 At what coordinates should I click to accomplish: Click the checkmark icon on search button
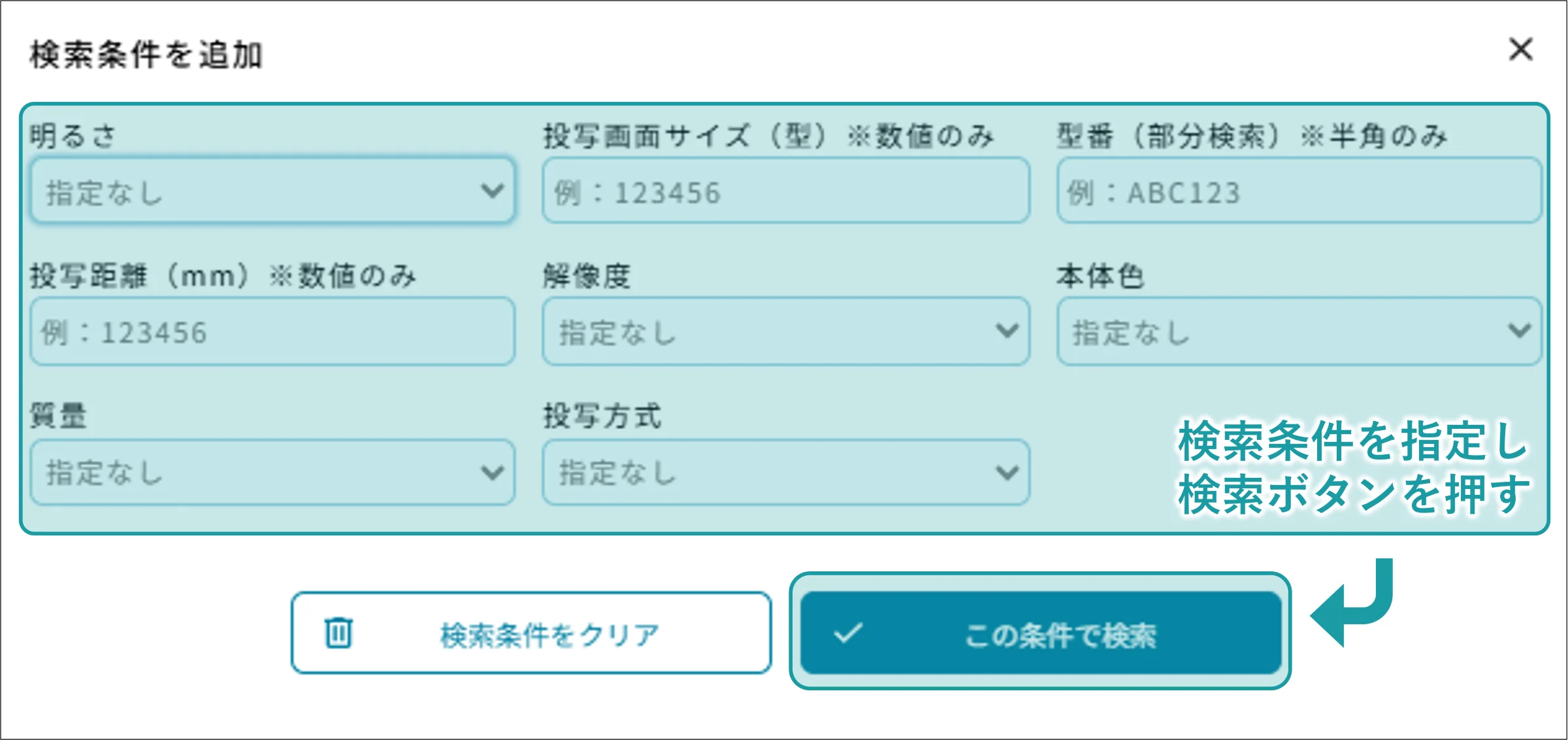point(848,632)
